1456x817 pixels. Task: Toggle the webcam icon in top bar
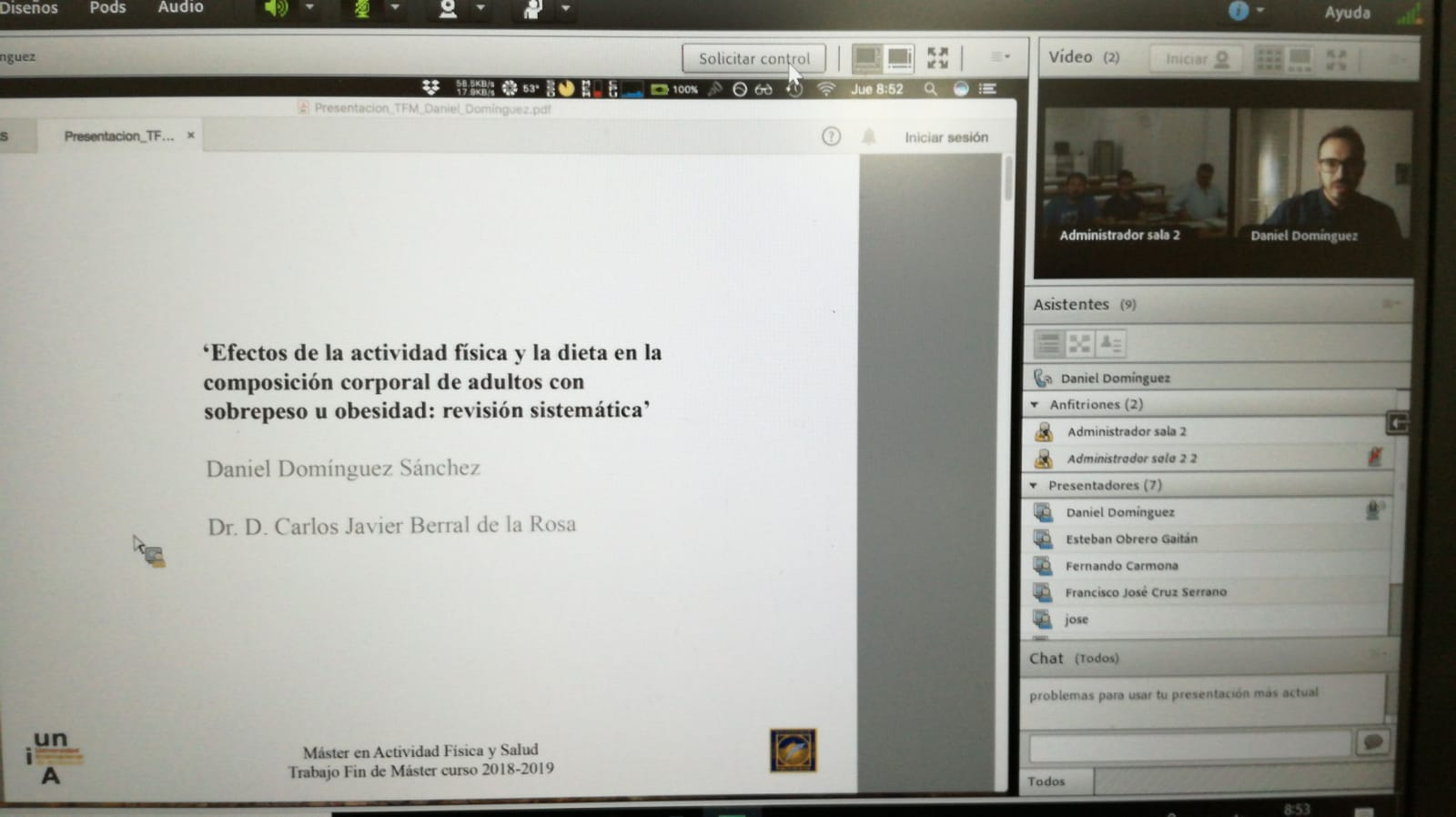point(448,9)
